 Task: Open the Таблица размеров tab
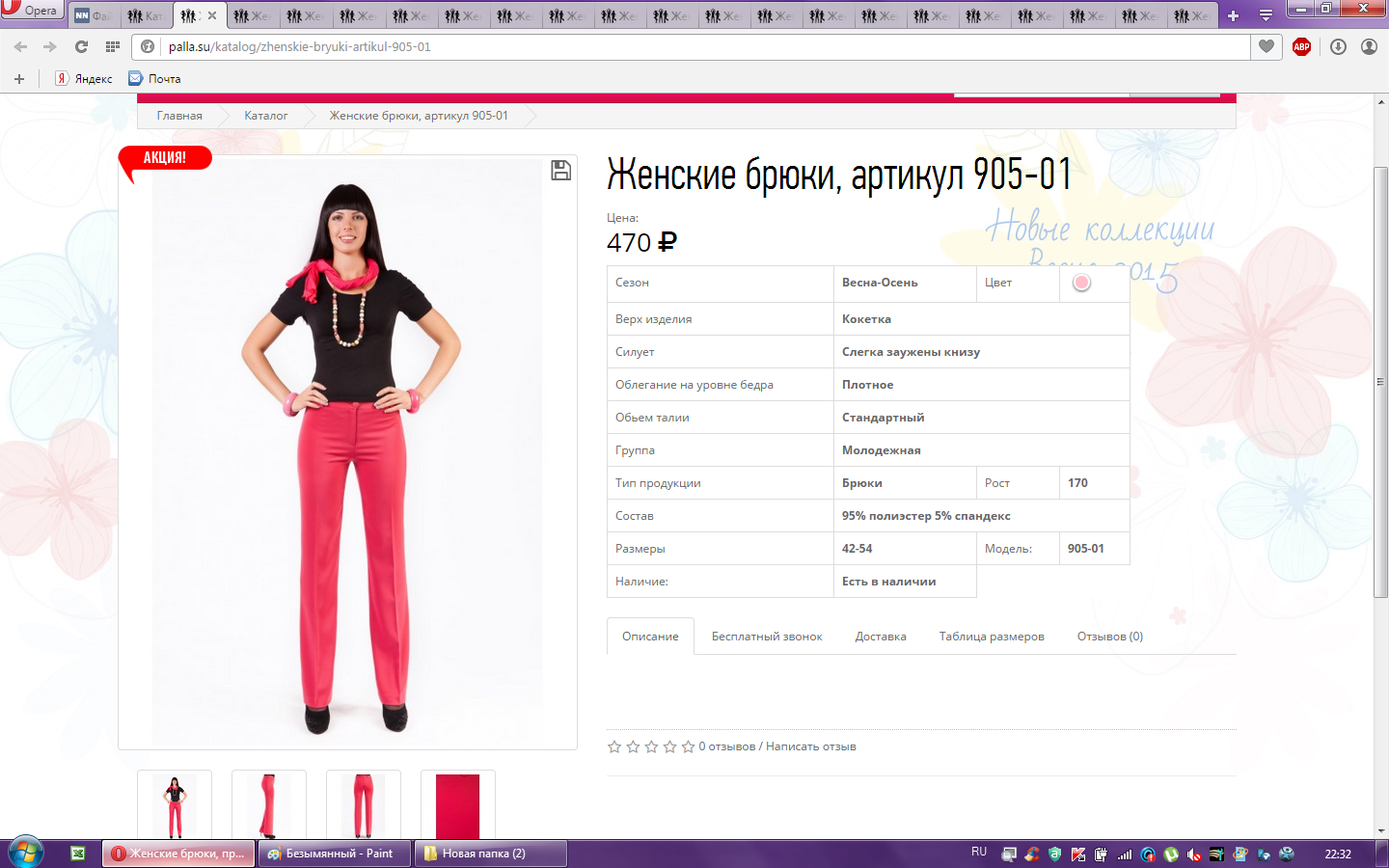tap(992, 637)
